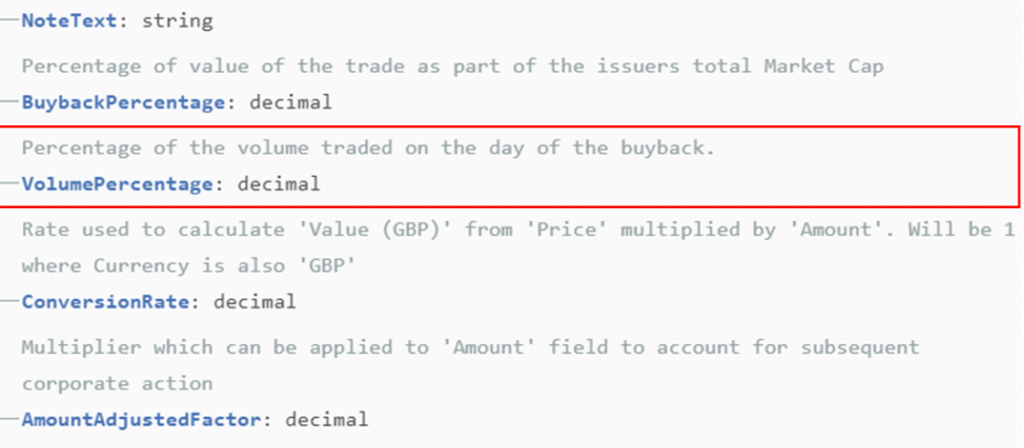Click decimal type beside BuybackPercentage
The height and width of the screenshot is (448, 1024).
(291, 102)
